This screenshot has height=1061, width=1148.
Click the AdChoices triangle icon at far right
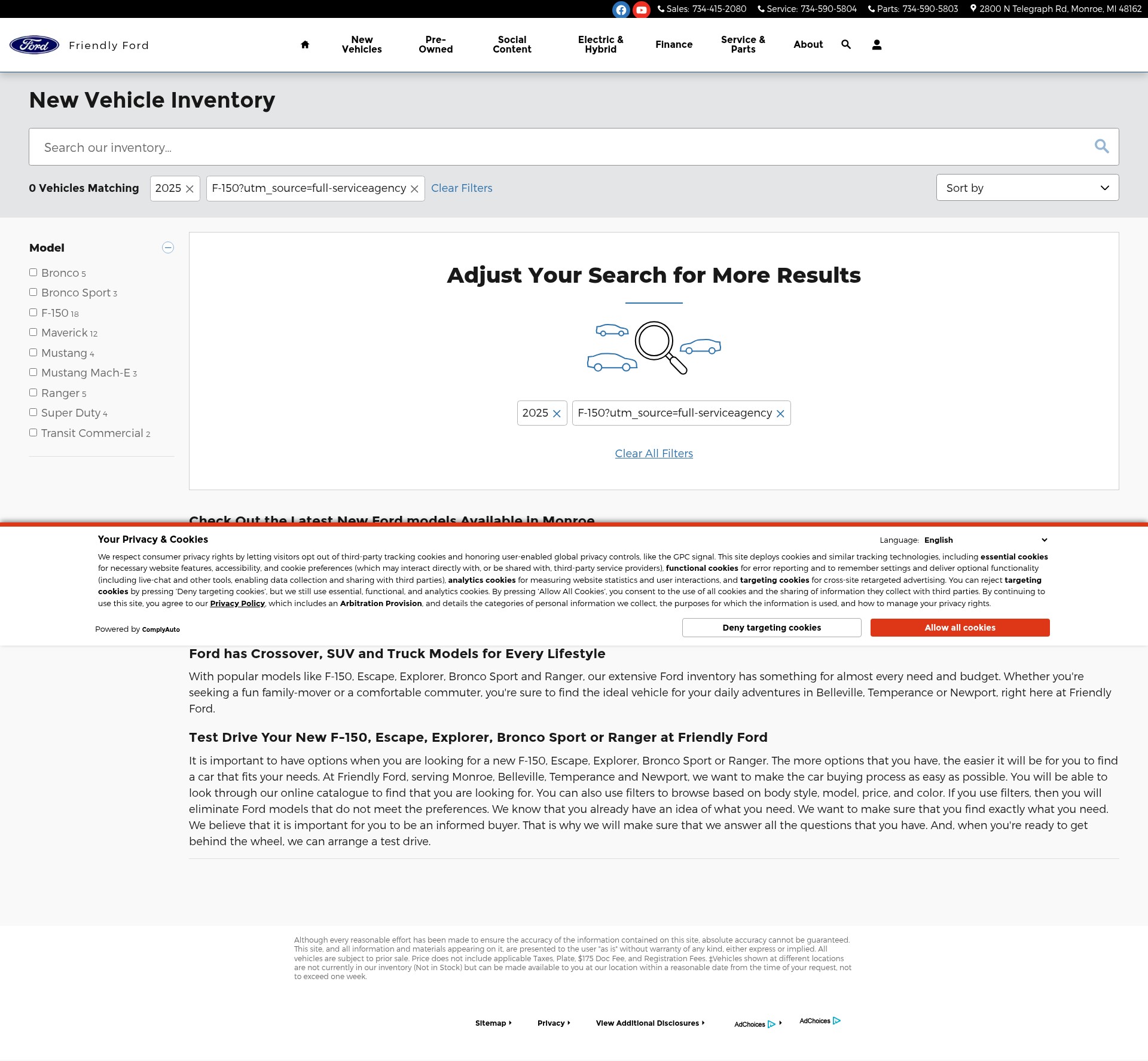(836, 1021)
